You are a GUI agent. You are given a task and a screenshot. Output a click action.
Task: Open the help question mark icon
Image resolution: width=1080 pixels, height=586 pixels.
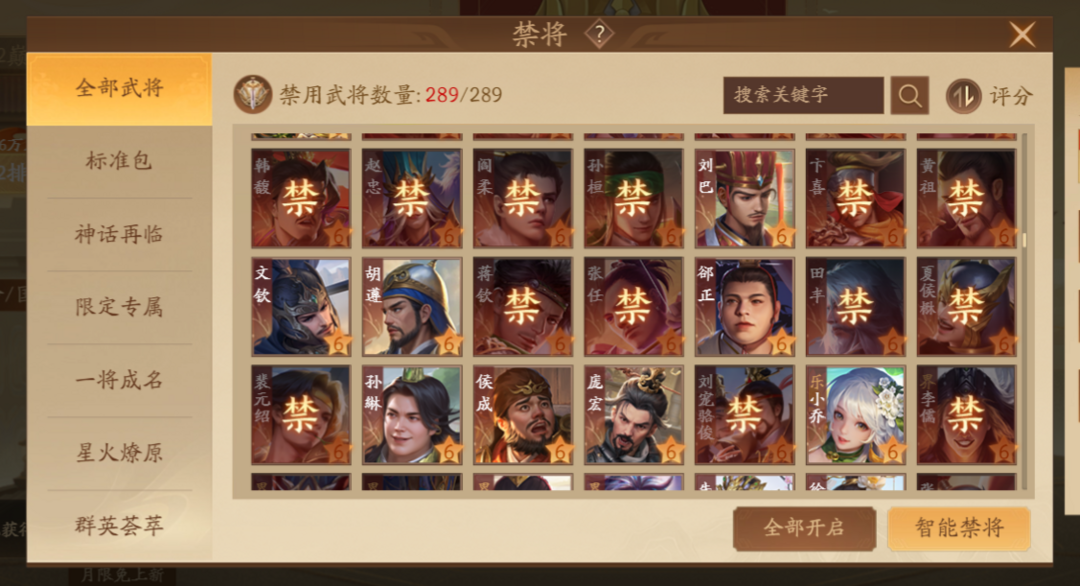(x=599, y=34)
